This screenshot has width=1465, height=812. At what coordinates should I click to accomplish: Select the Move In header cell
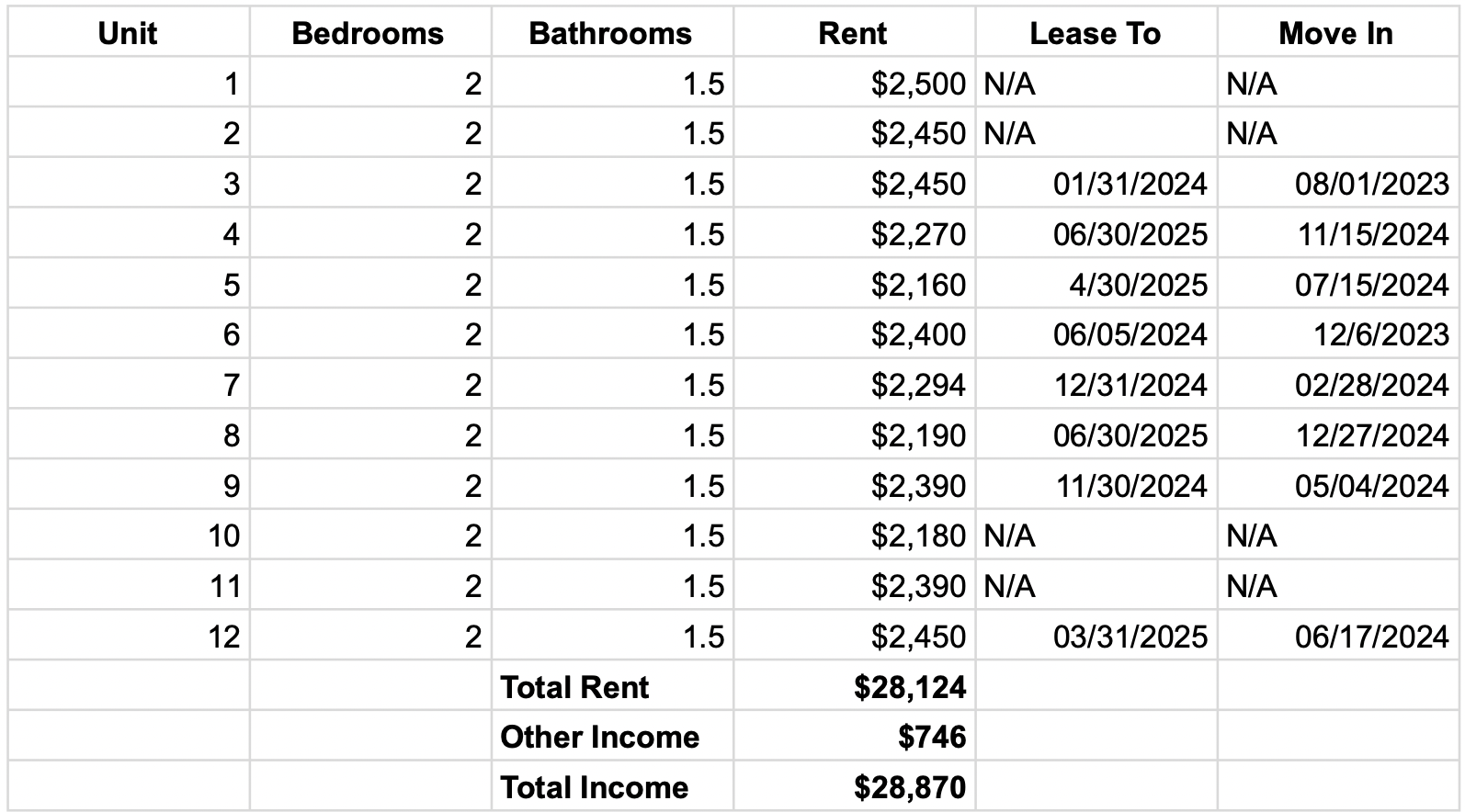[x=1335, y=34]
